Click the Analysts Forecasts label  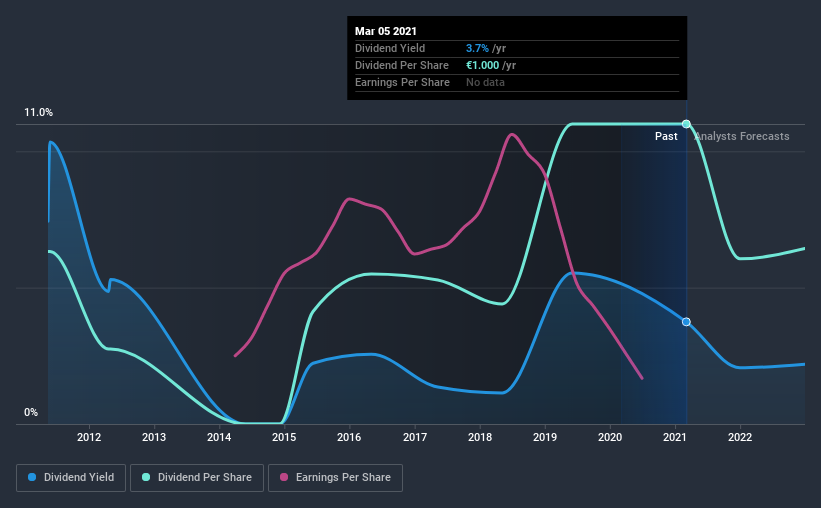pos(741,136)
